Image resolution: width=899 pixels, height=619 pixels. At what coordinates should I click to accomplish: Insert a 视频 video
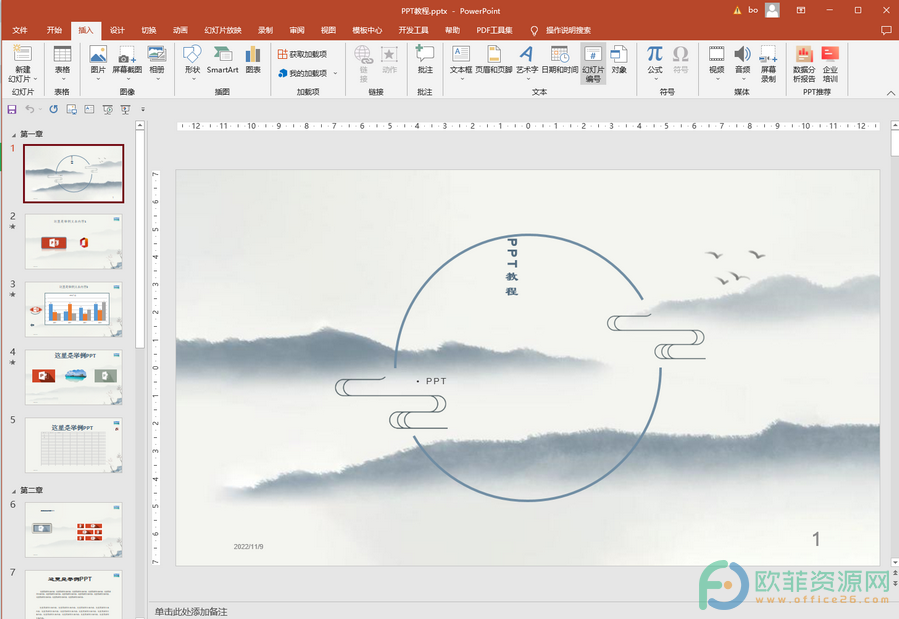point(717,61)
